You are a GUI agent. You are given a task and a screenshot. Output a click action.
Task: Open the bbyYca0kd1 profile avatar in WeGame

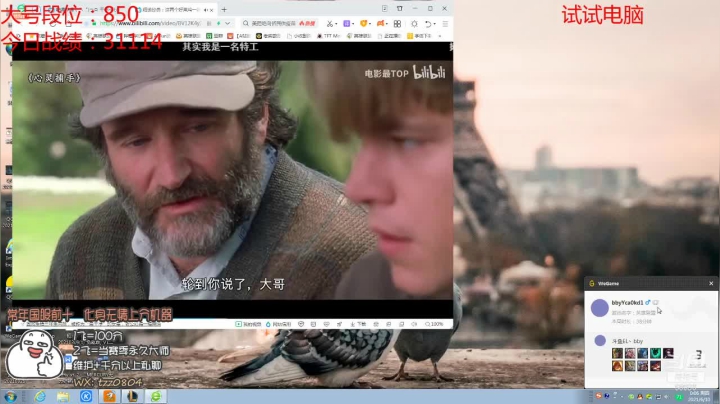pos(599,308)
